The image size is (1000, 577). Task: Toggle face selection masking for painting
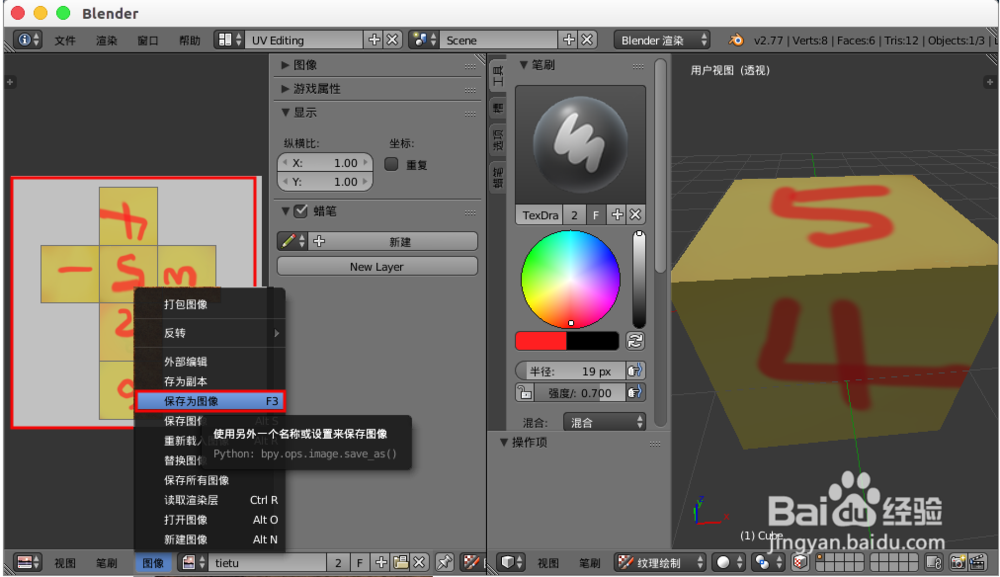click(800, 562)
